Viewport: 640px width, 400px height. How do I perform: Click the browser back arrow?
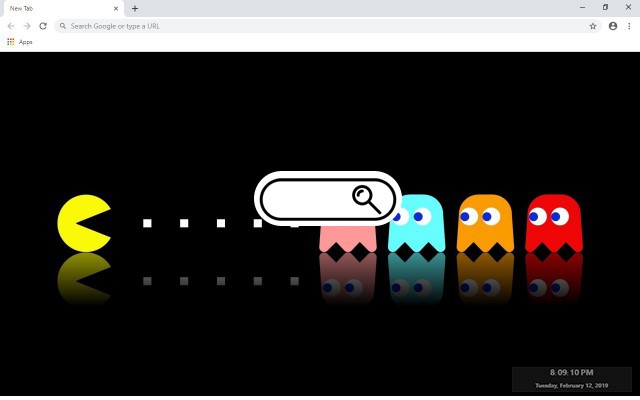pos(11,26)
